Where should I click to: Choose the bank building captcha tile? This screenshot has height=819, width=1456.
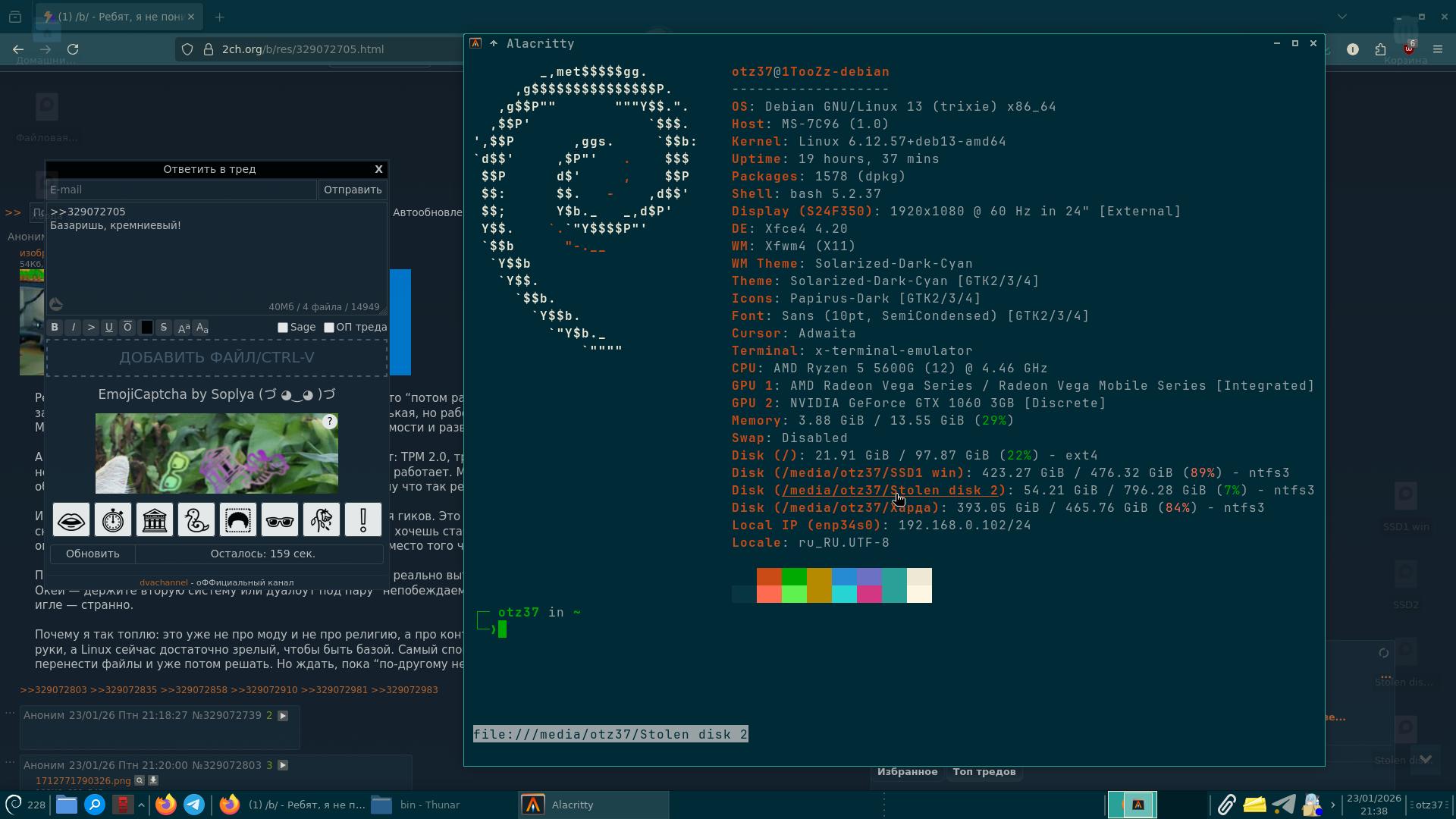[x=155, y=520]
